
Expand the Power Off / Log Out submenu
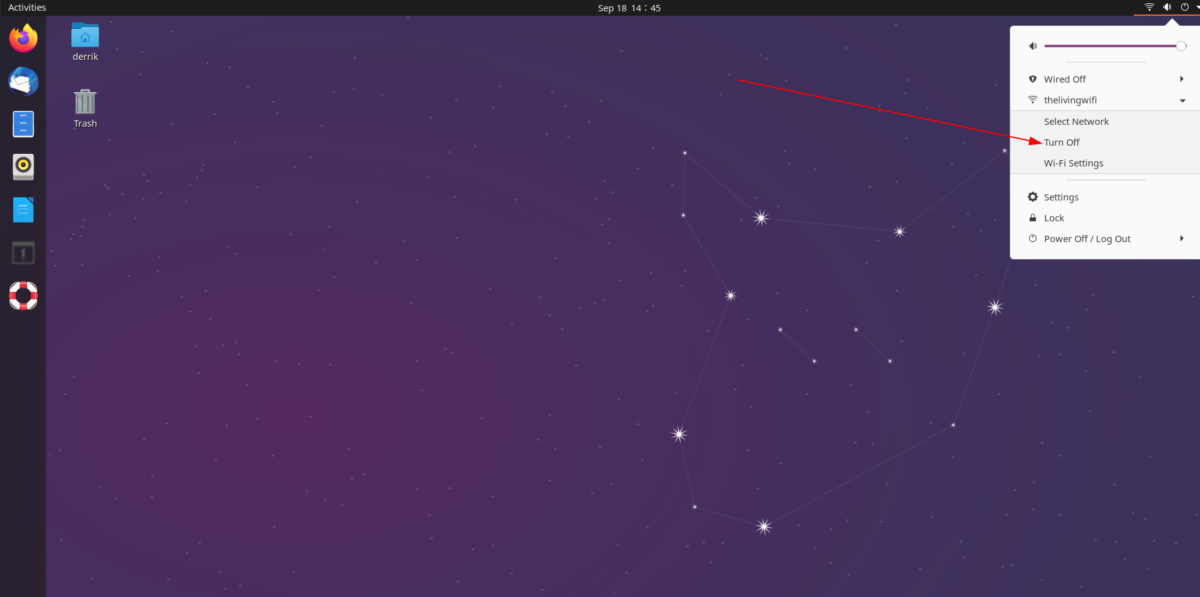1181,238
